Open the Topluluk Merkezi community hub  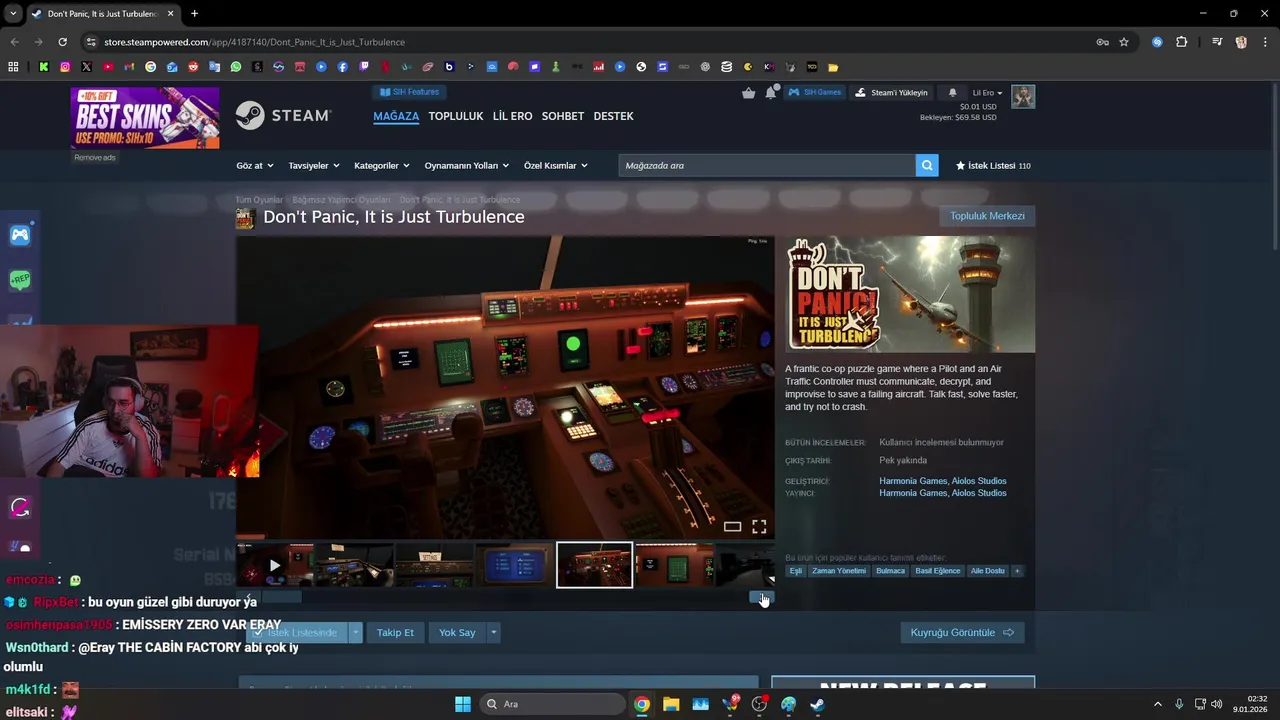987,216
